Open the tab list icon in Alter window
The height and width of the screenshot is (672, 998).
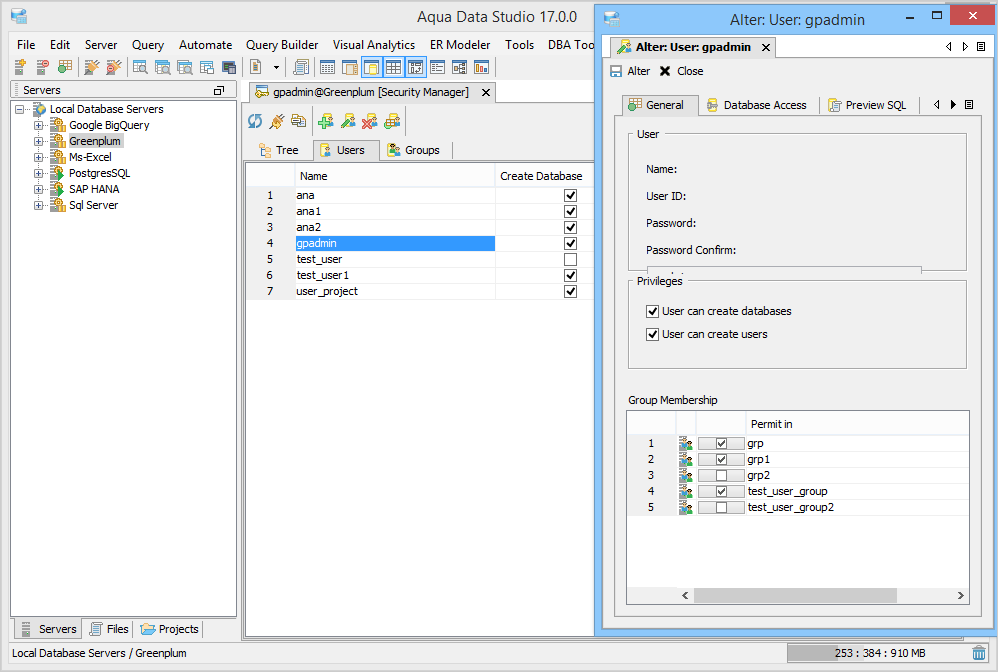981,46
